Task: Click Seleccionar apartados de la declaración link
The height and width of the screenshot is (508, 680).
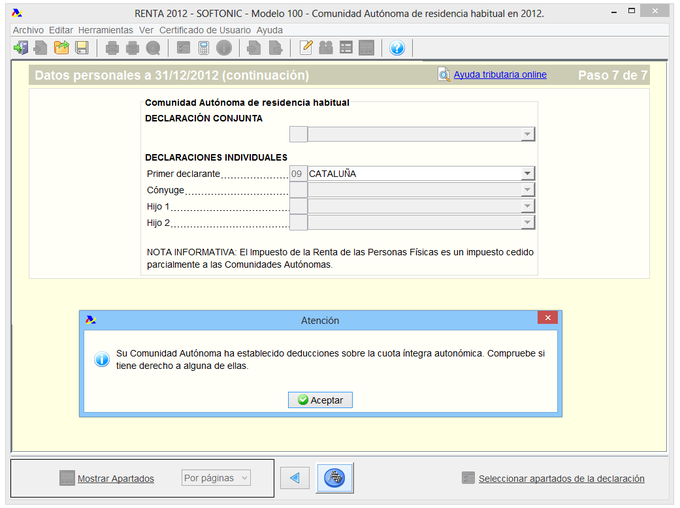Action: click(562, 479)
